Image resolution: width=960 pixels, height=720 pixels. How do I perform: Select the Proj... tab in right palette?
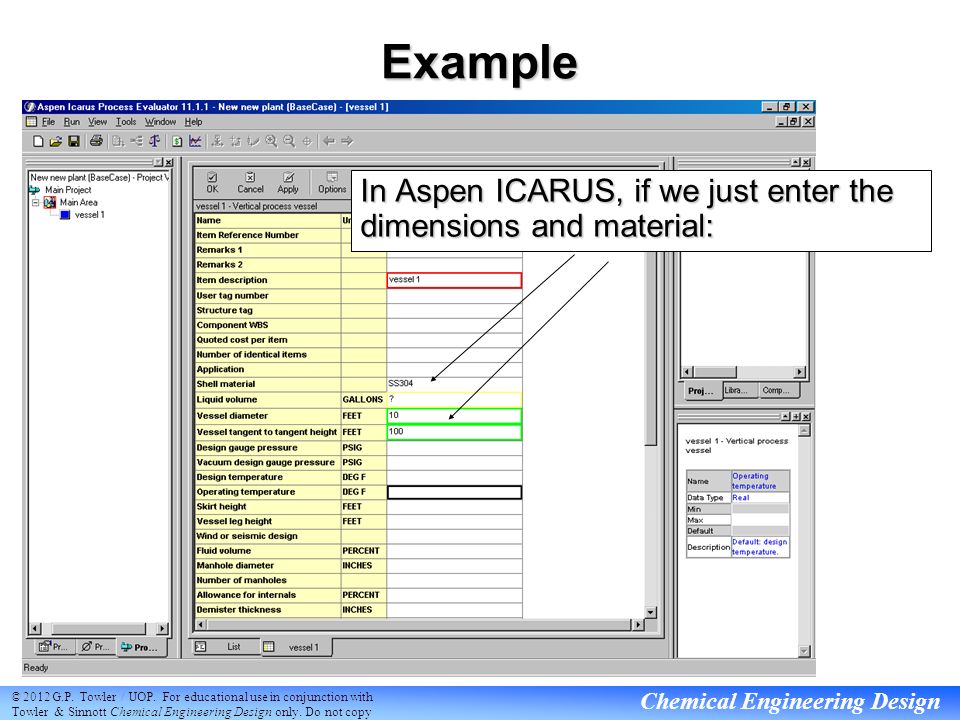pos(701,391)
